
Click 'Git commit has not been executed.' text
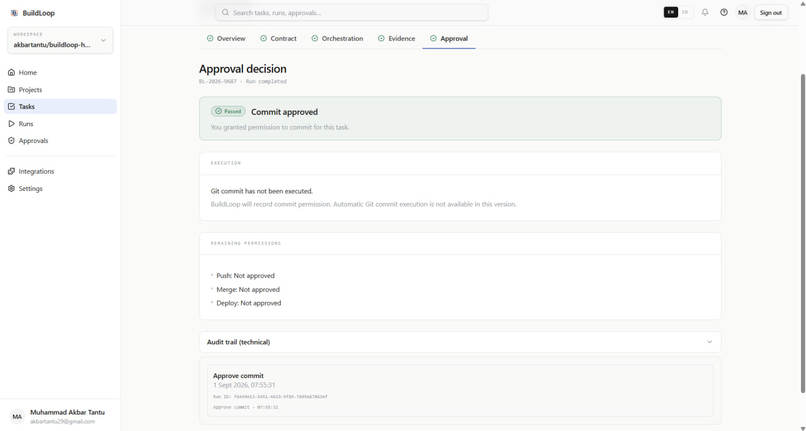coord(262,191)
